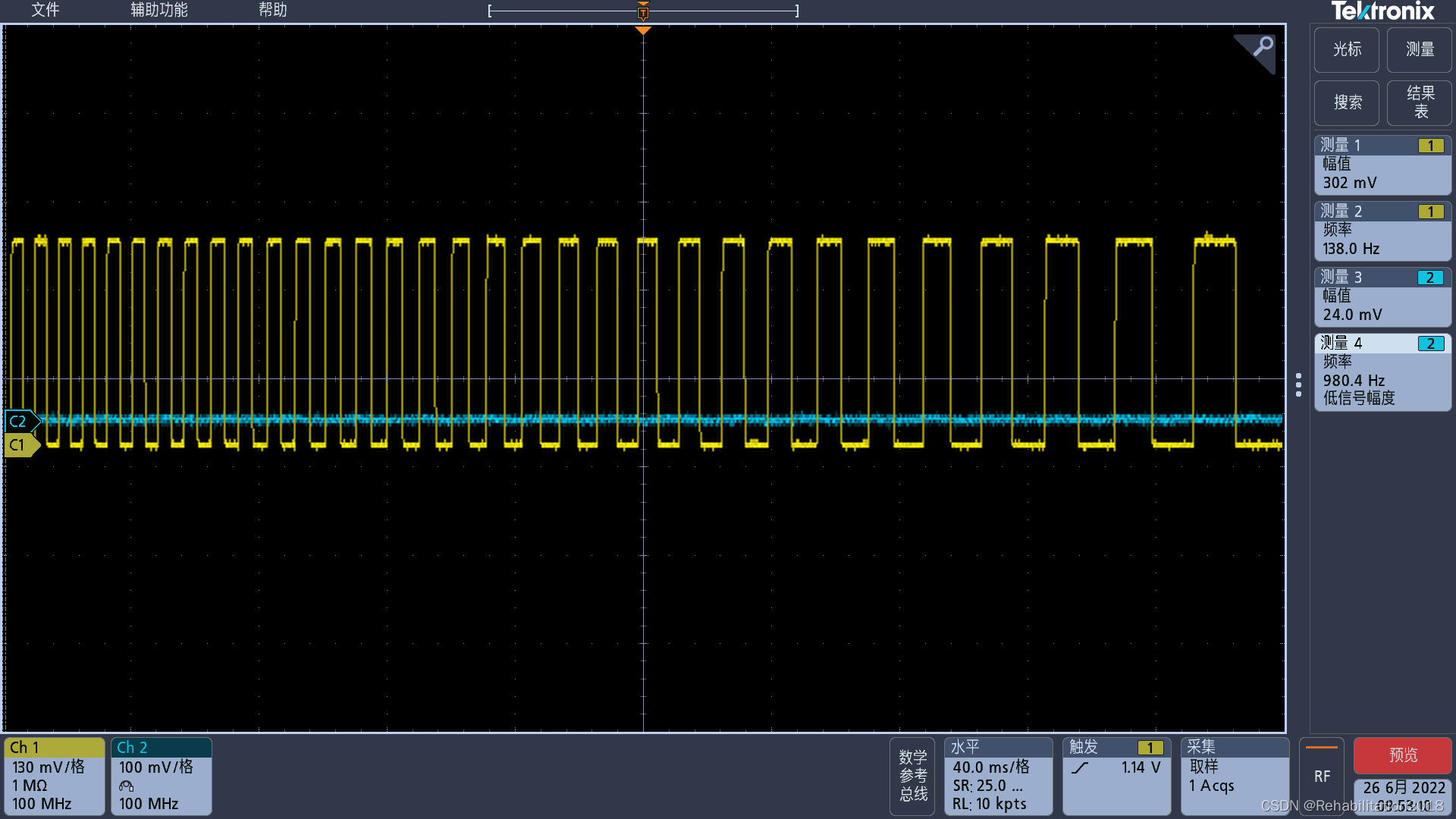Image resolution: width=1456 pixels, height=819 pixels.
Task: Open the Ch 2 settings badge
Action: pos(162,776)
